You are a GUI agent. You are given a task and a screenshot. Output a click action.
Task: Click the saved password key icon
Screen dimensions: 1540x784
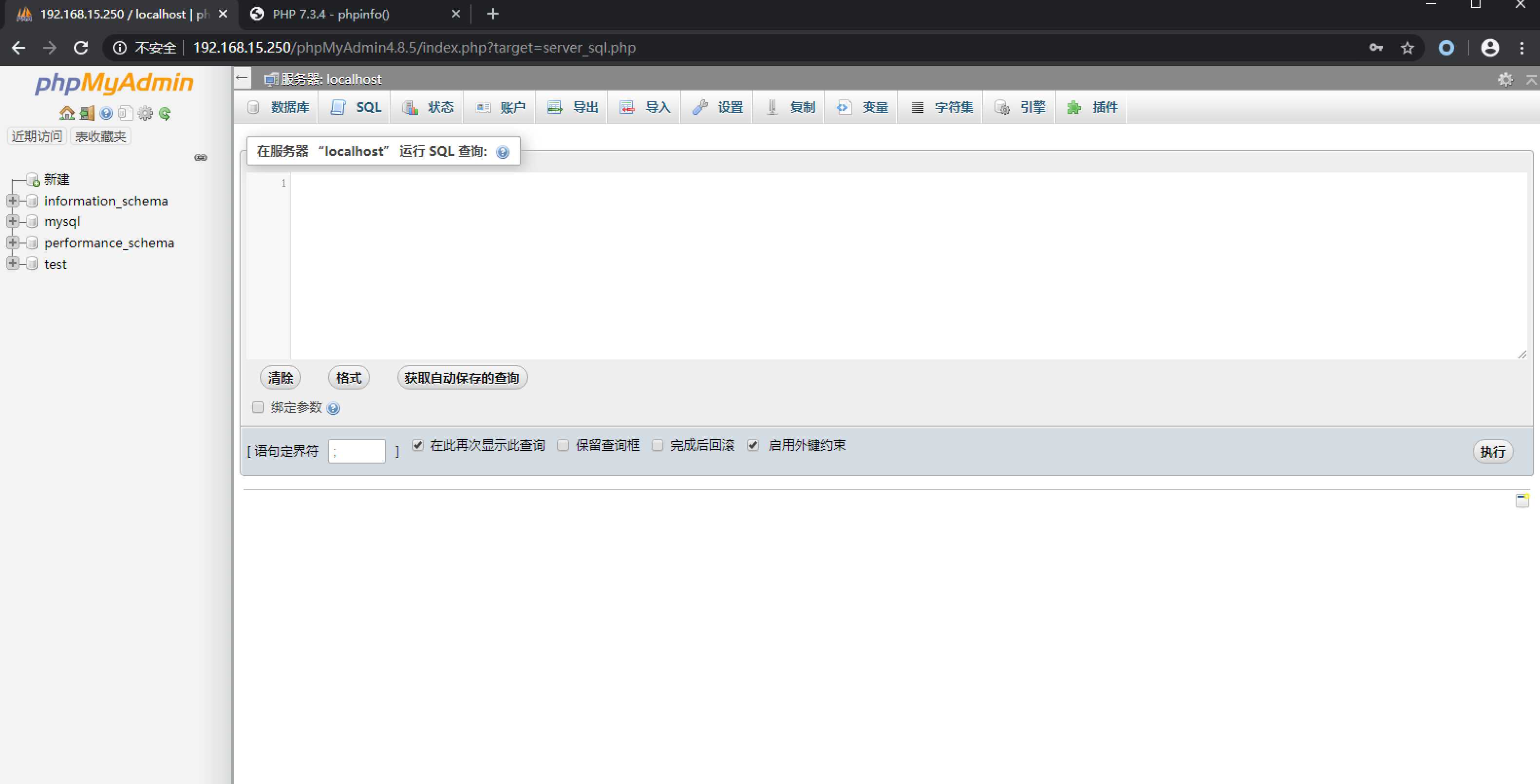pos(1376,47)
